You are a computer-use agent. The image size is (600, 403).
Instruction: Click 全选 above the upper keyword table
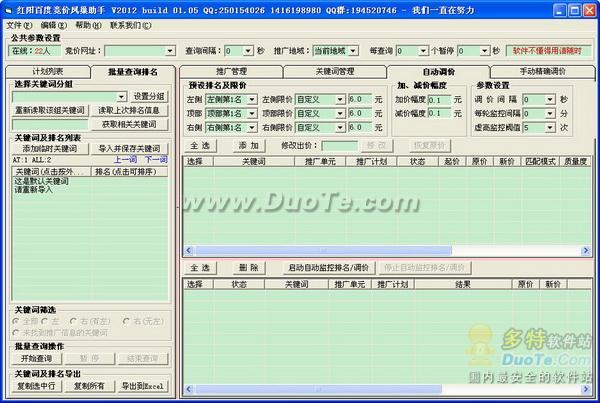200,146
